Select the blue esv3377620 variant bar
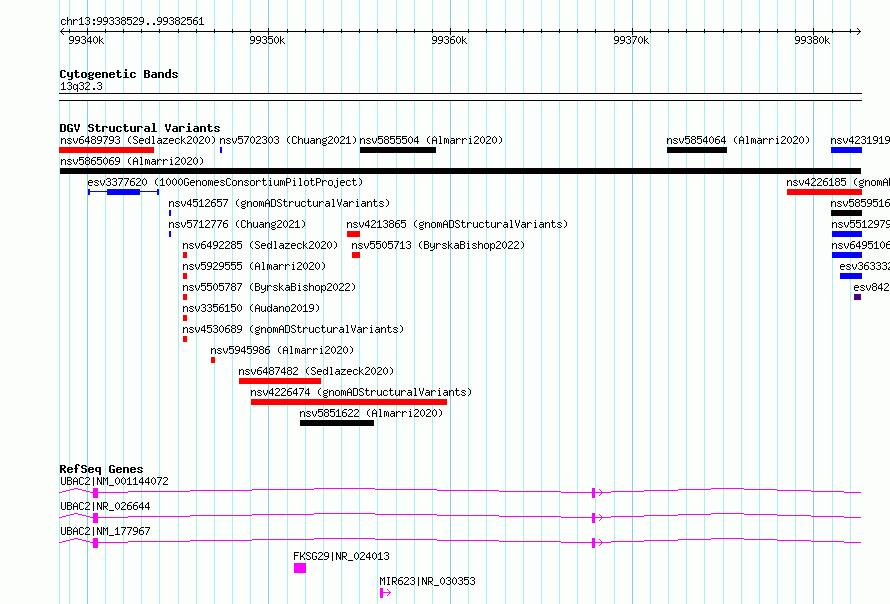The width and height of the screenshot is (890, 604). click(x=123, y=192)
